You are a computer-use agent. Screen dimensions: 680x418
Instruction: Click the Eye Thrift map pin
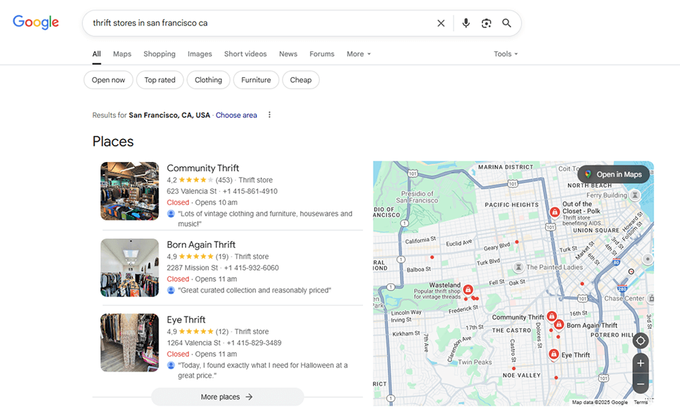[x=553, y=354]
